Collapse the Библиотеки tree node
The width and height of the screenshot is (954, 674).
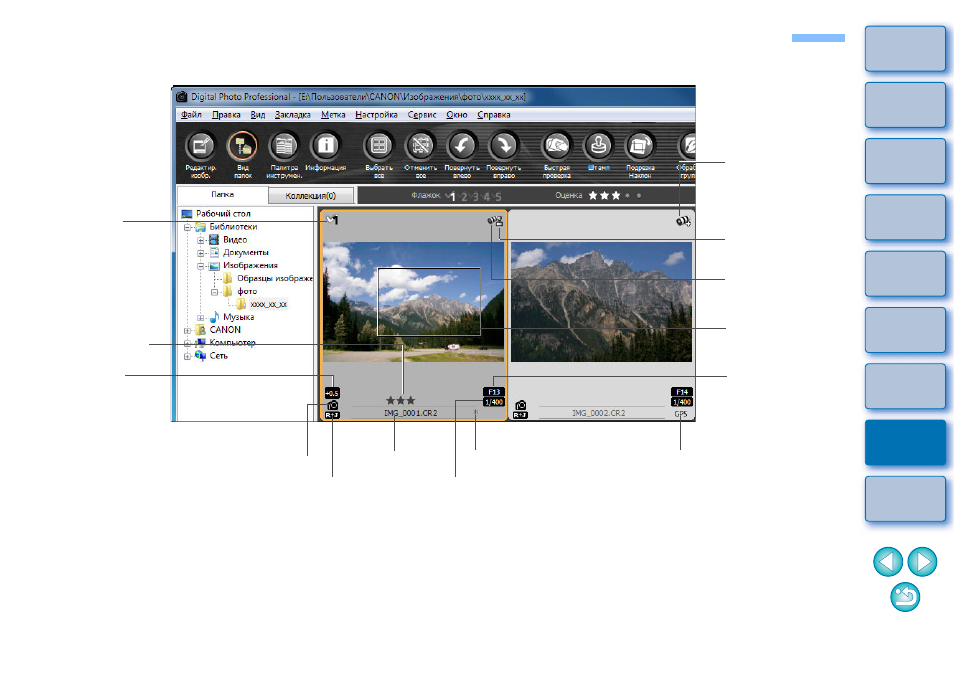(x=187, y=227)
